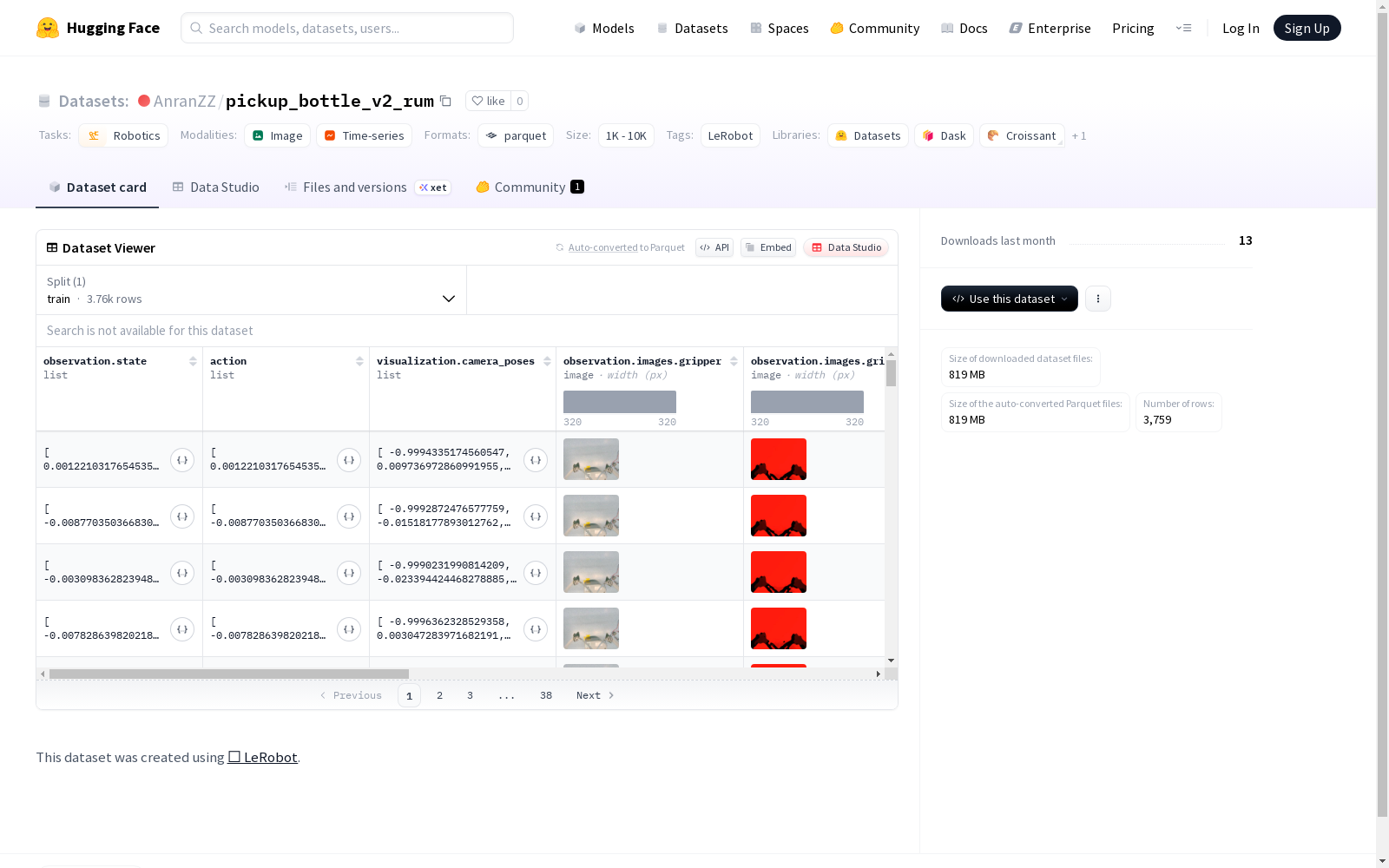The image size is (1389, 868).
Task: Open Enterprise in the top navigation
Action: tap(1050, 28)
